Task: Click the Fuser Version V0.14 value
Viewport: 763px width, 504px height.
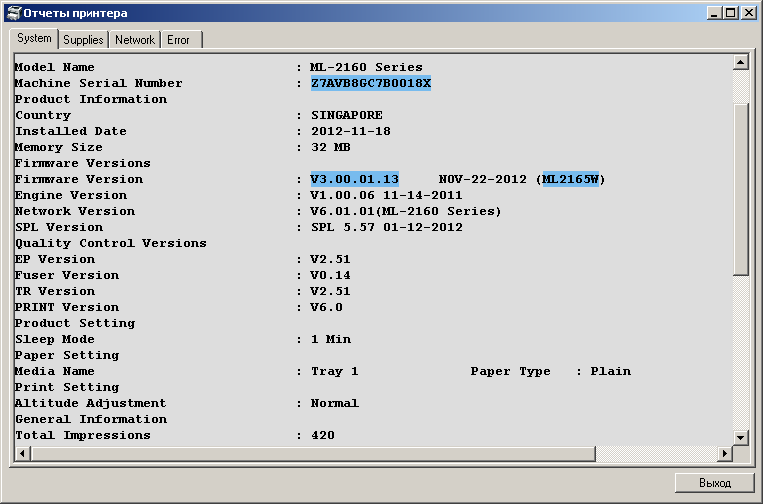Action: [330, 275]
